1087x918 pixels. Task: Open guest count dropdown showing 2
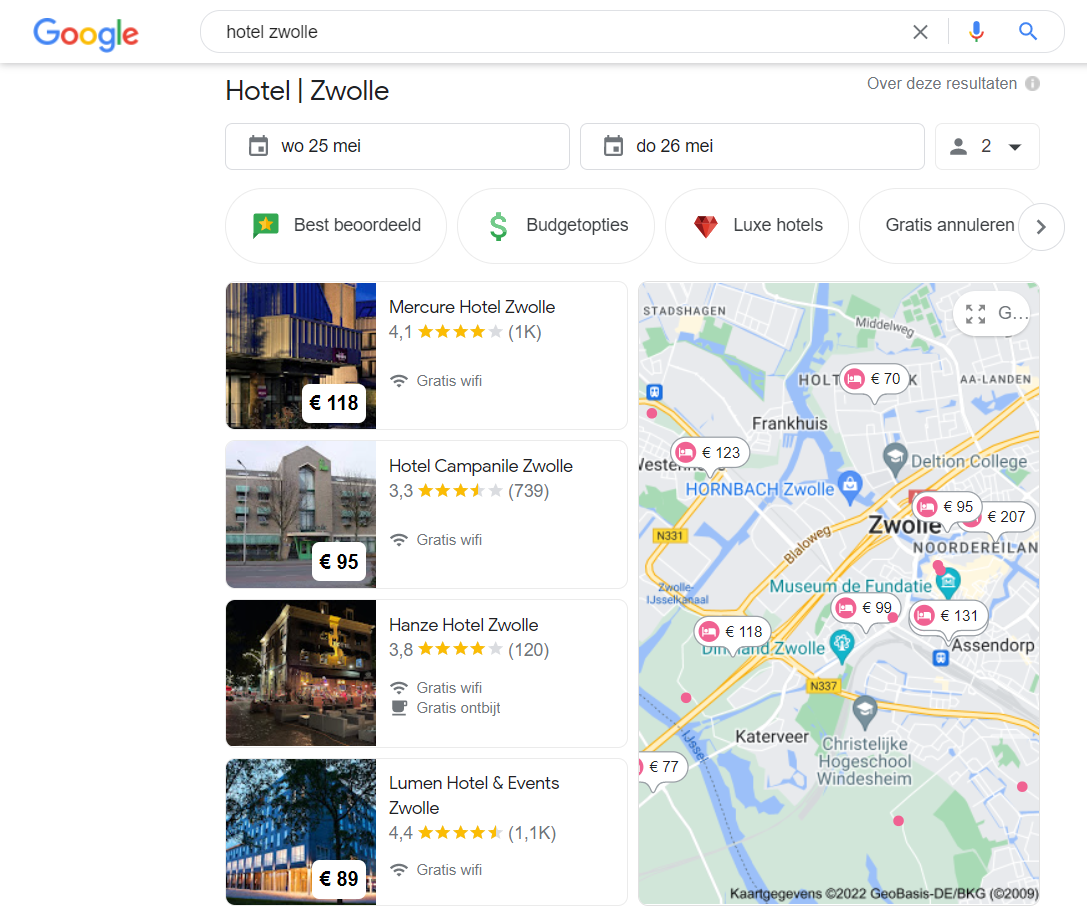click(x=987, y=146)
